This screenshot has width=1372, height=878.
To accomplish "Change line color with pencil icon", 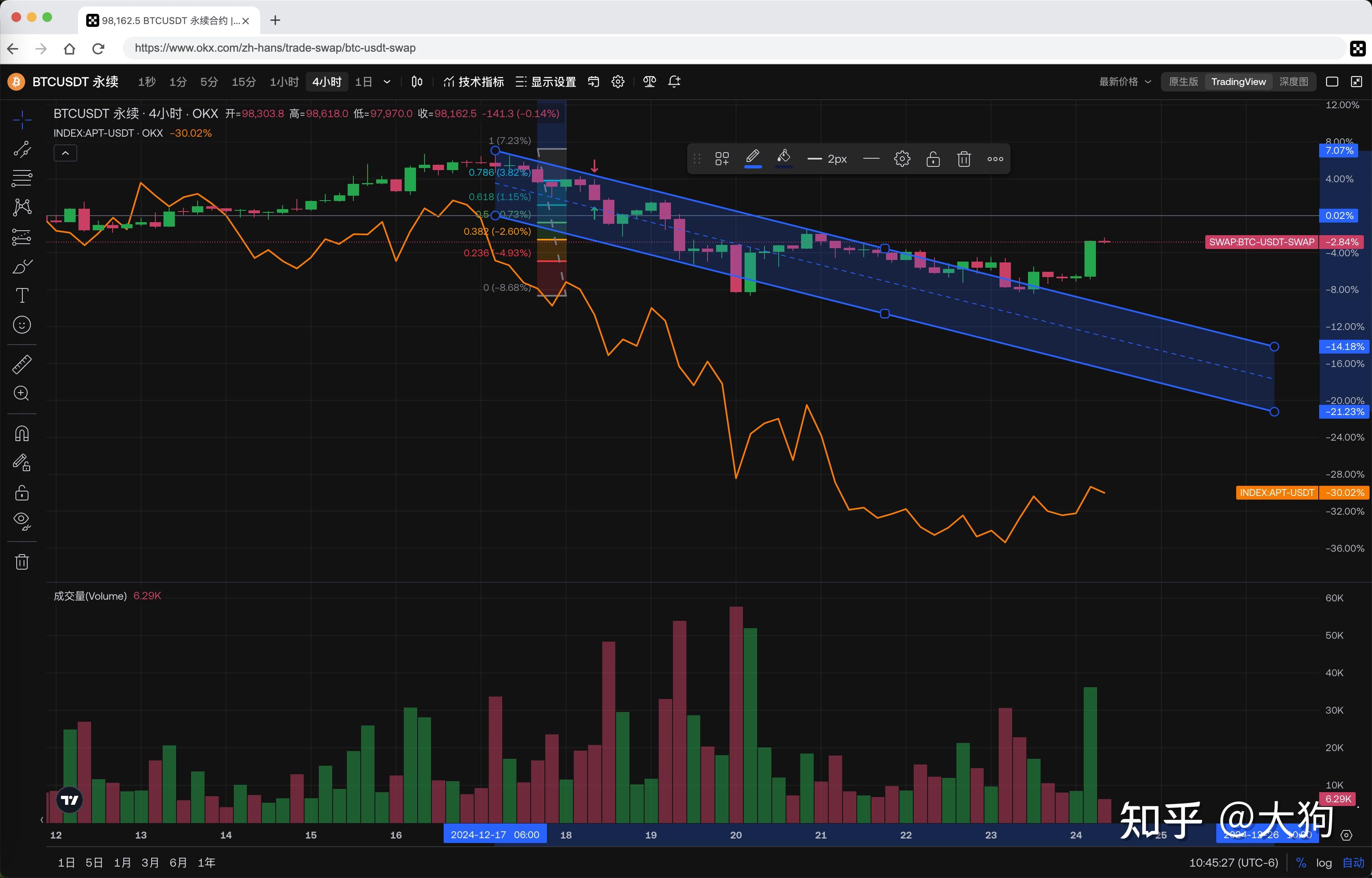I will pos(753,159).
